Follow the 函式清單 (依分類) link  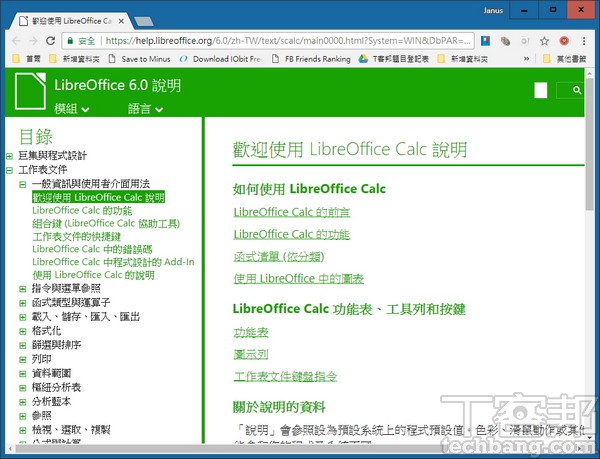pyautogui.click(x=279, y=257)
